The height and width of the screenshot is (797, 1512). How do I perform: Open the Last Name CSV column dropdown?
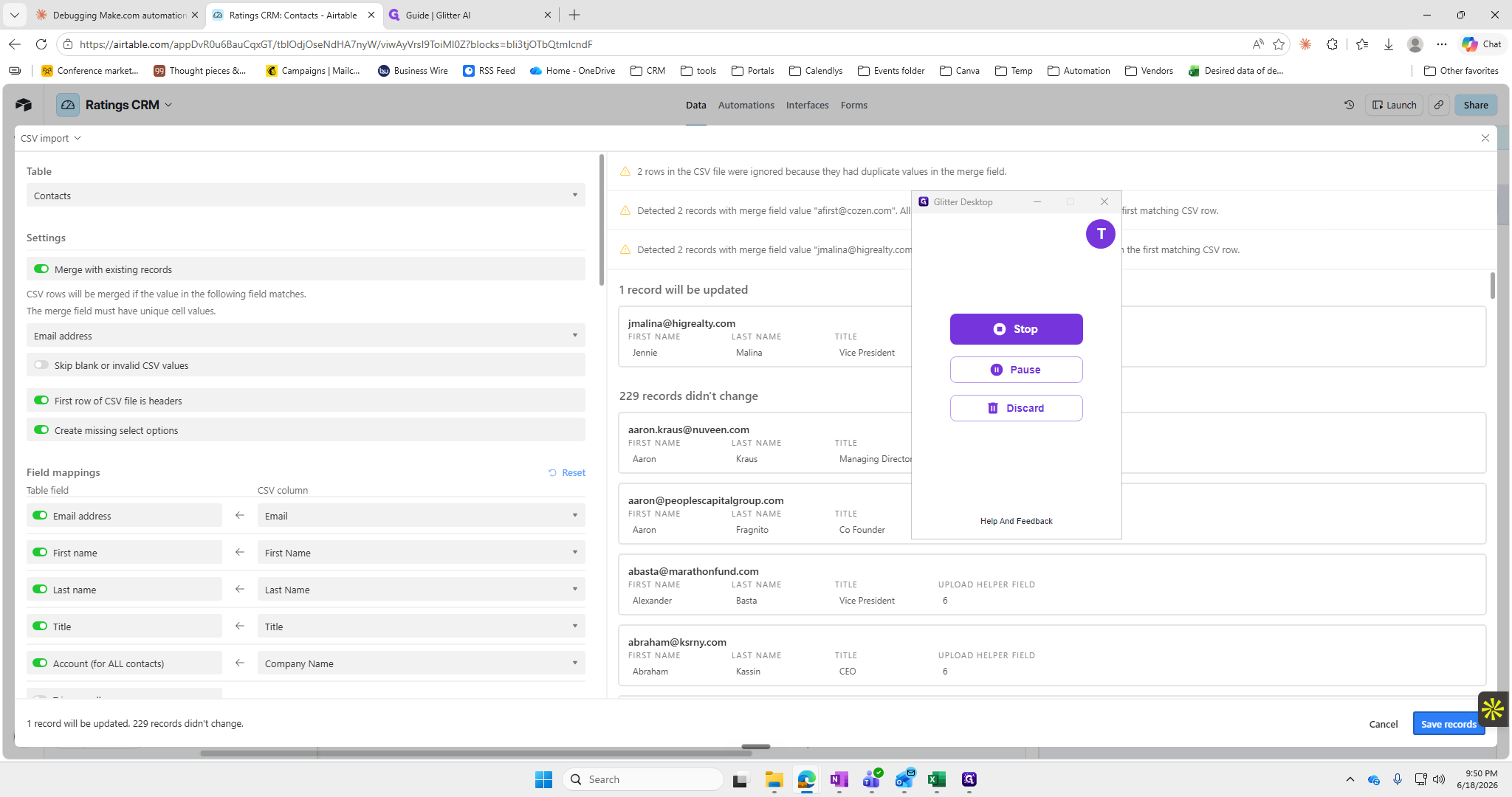(x=421, y=590)
